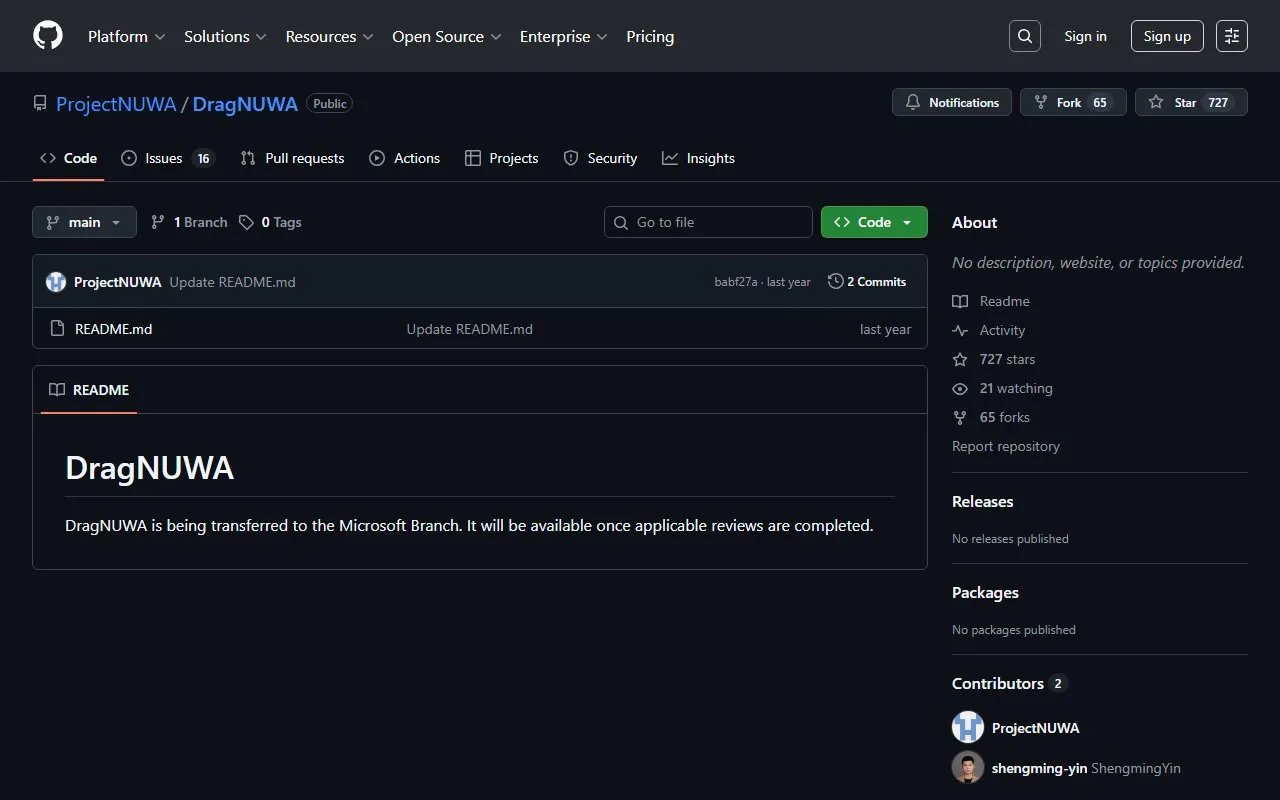Click the README.md file icon
This screenshot has height=800, width=1280.
[x=58, y=329]
